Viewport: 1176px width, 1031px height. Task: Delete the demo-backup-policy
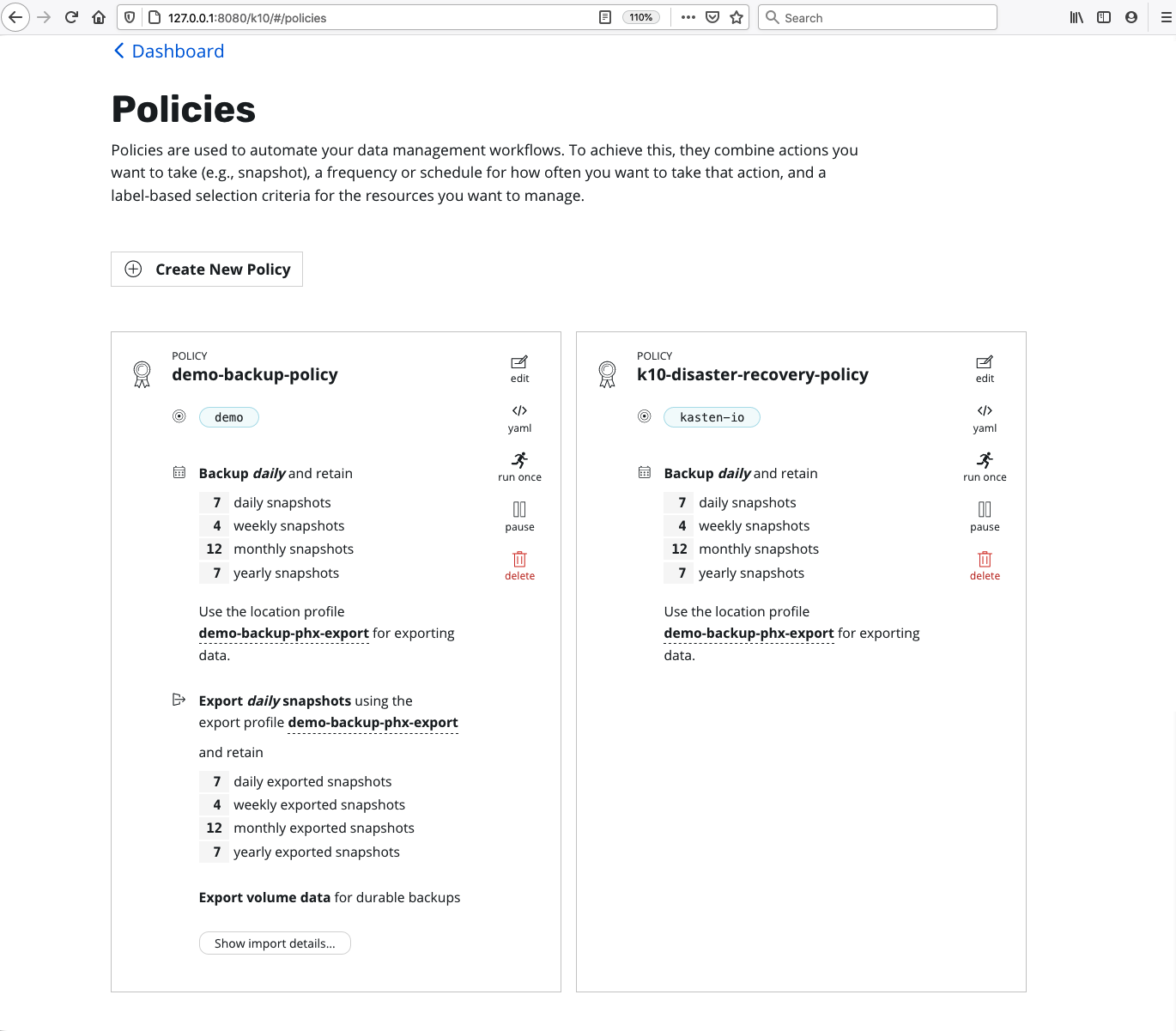519,565
